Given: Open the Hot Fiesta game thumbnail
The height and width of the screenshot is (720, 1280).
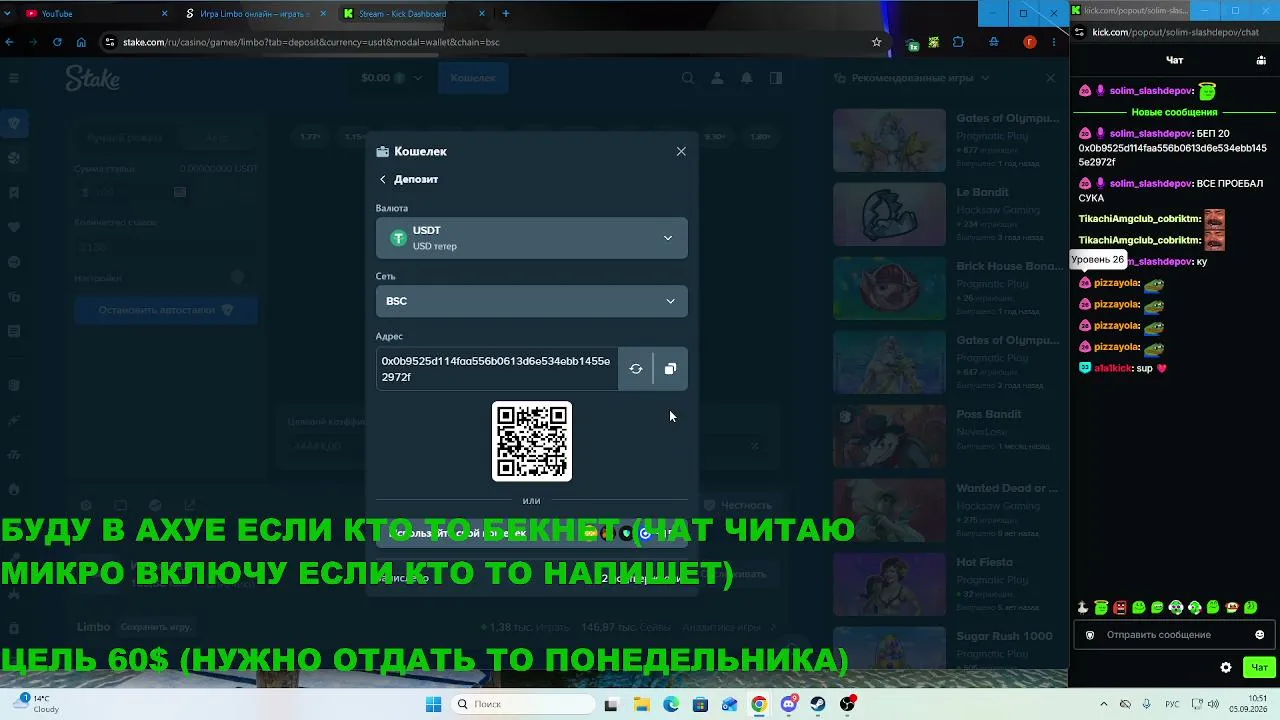Looking at the screenshot, I should pyautogui.click(x=889, y=584).
